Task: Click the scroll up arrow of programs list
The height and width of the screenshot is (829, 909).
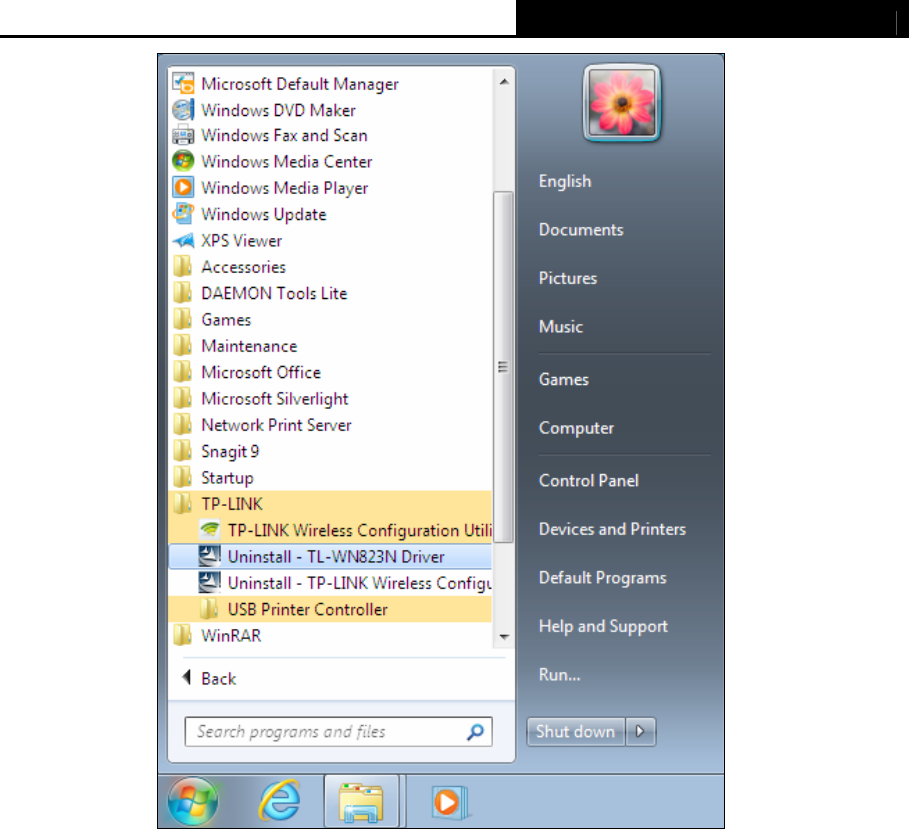Action: 504,82
